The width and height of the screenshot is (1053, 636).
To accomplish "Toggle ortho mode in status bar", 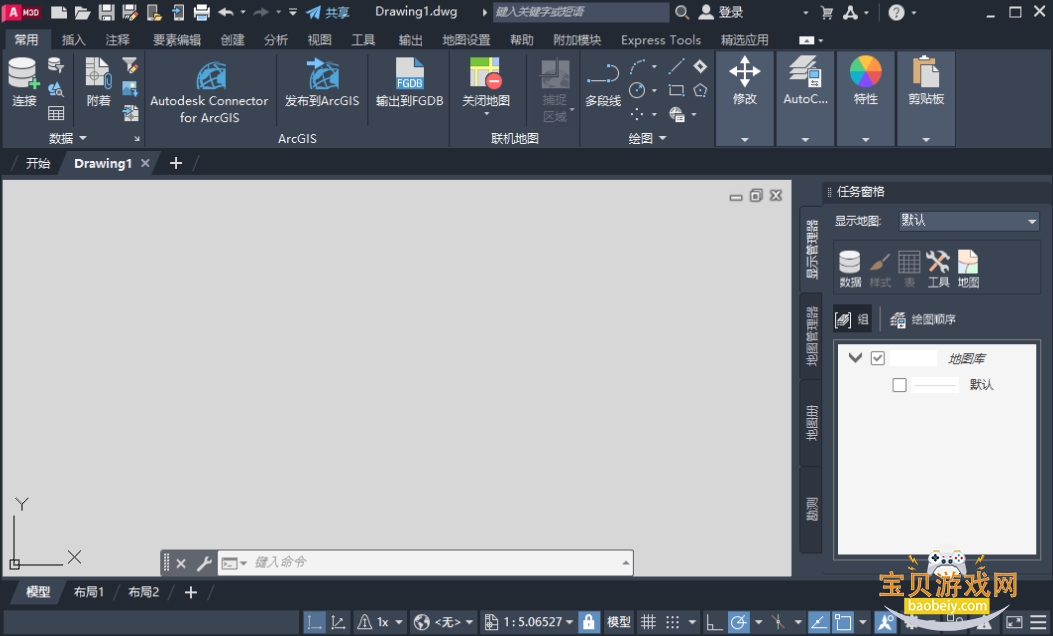I will click(714, 622).
